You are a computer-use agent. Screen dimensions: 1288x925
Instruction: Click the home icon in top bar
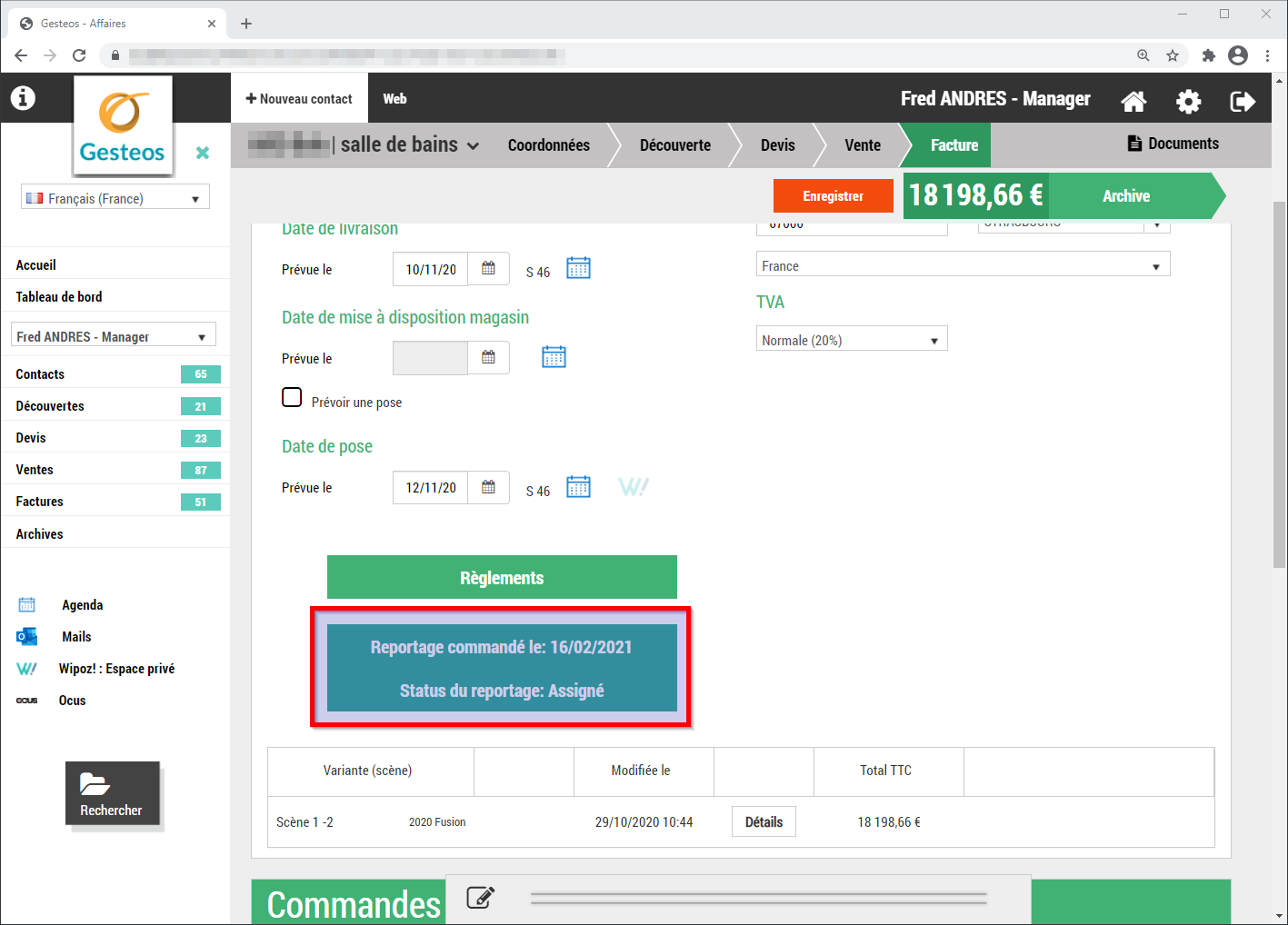point(1133,101)
